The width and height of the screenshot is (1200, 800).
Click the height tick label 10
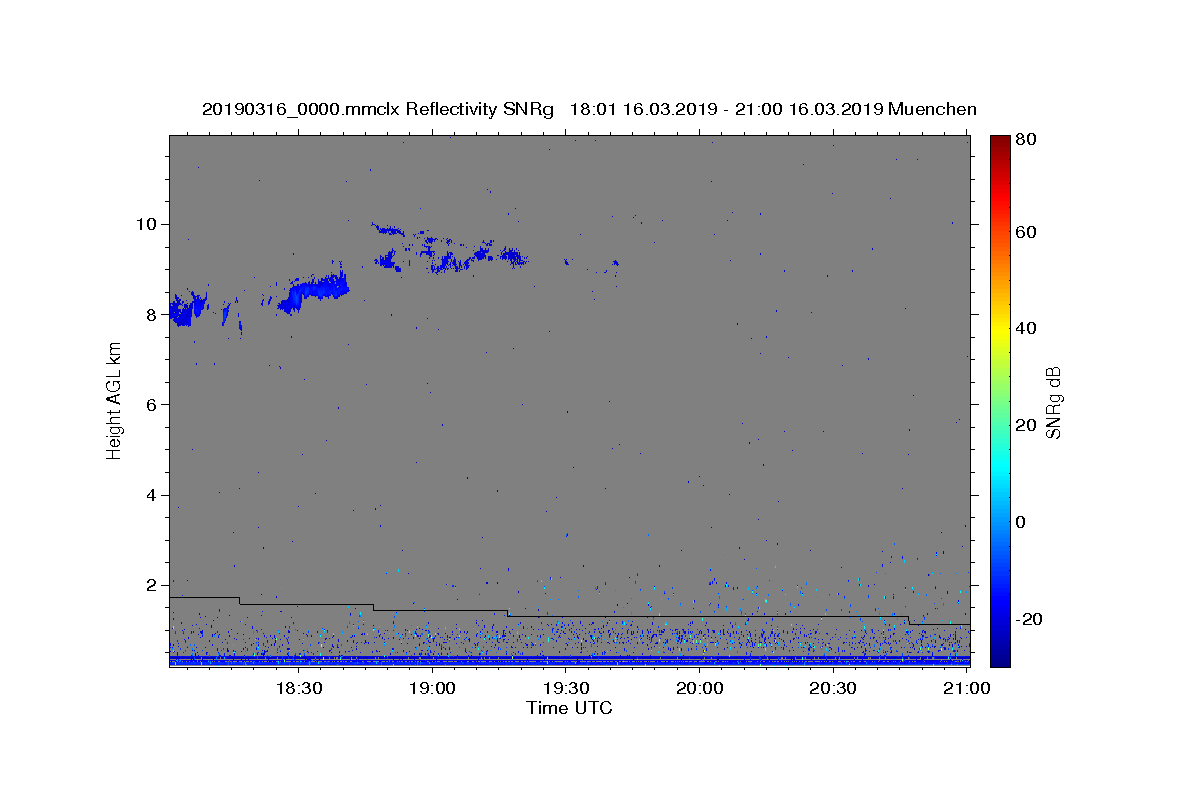(x=146, y=223)
